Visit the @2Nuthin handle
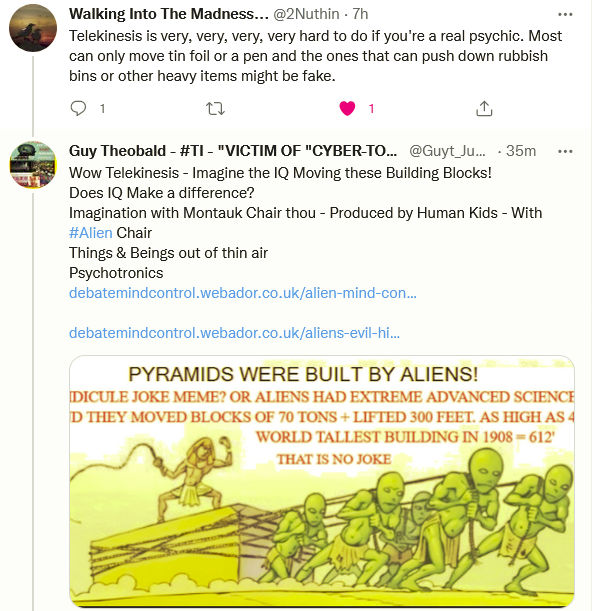 306,14
